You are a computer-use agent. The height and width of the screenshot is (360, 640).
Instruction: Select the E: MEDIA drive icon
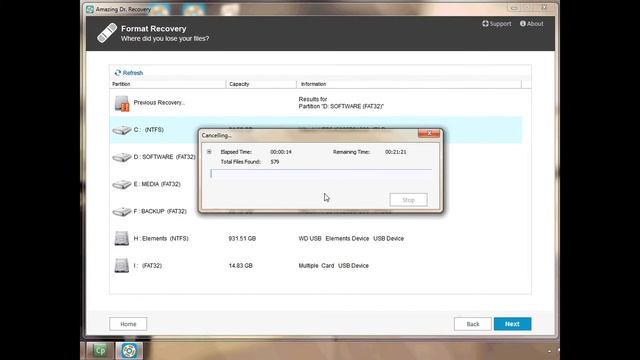[x=122, y=184]
